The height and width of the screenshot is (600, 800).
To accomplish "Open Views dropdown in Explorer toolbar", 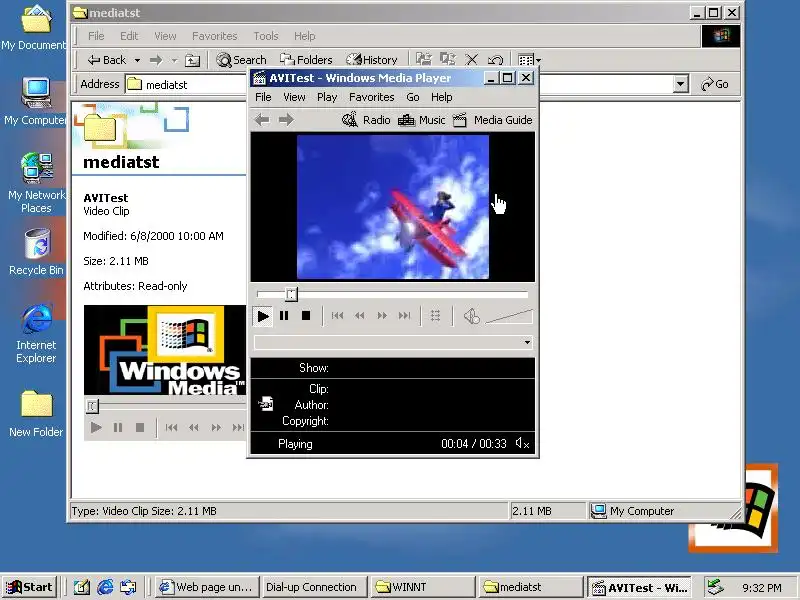I will (529, 60).
